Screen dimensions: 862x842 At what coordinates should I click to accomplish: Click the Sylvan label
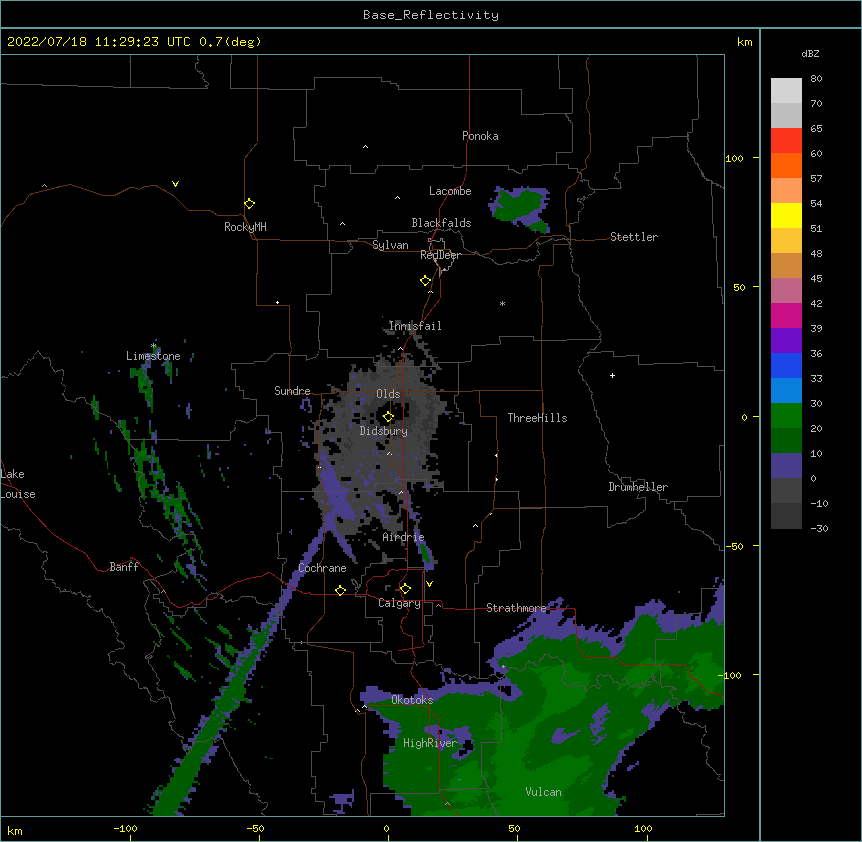click(390, 245)
